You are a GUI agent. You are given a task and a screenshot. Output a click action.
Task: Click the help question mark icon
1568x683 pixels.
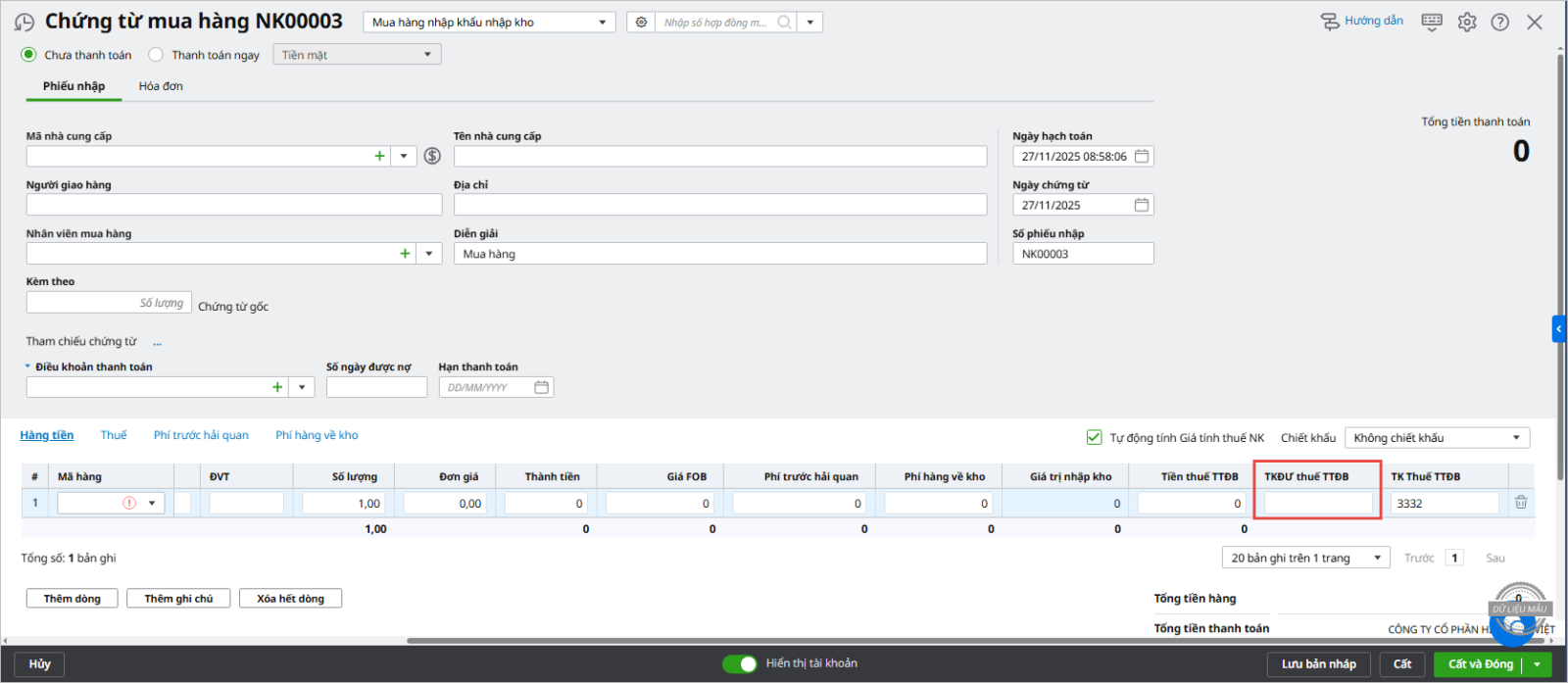pyautogui.click(x=1499, y=22)
